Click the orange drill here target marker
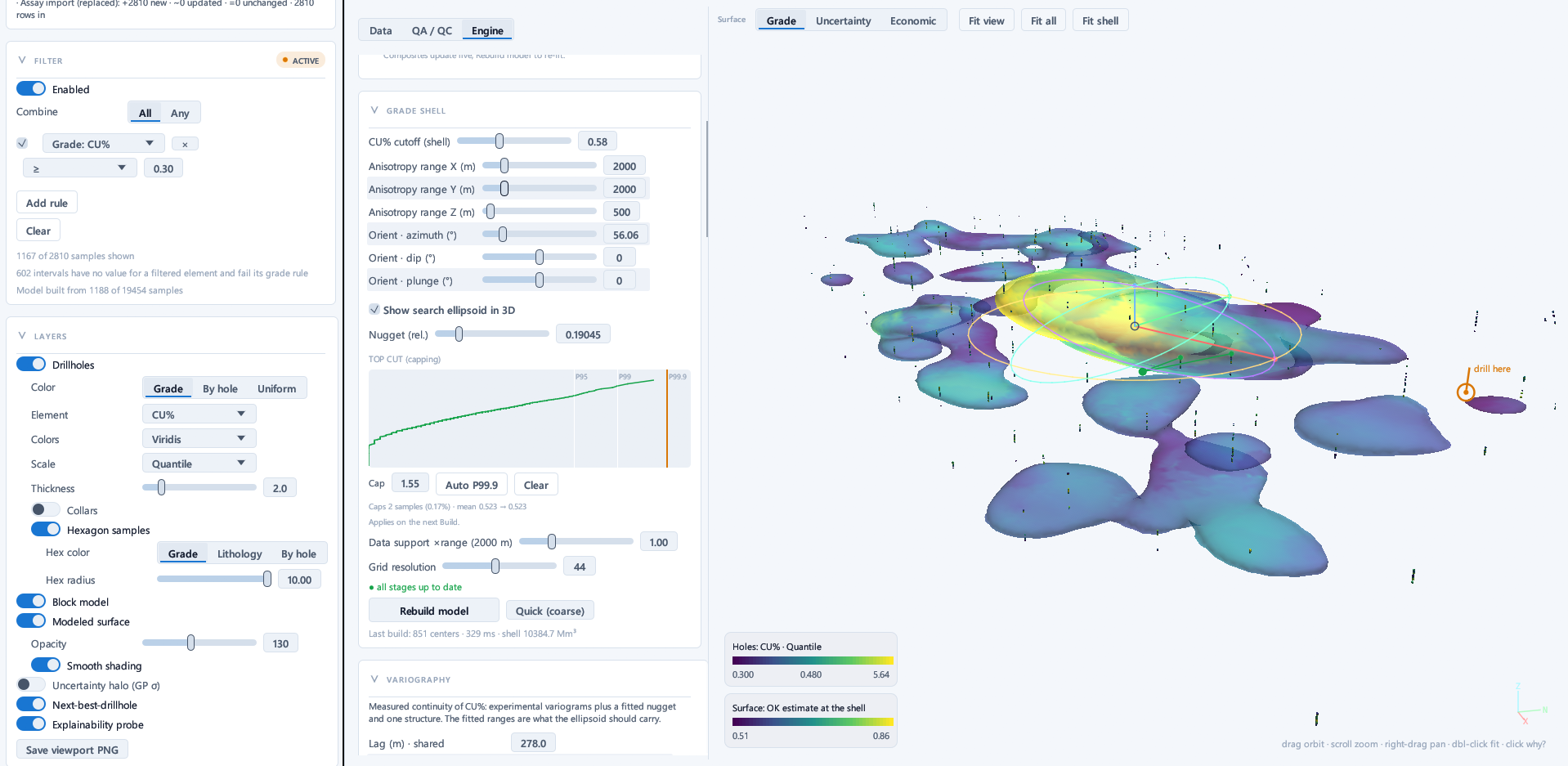Viewport: 1568px width, 766px height. coord(1466,392)
